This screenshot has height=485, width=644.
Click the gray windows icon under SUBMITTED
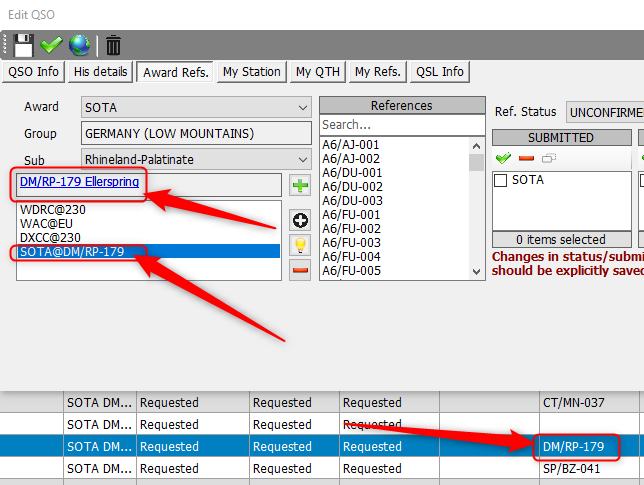pos(549,158)
